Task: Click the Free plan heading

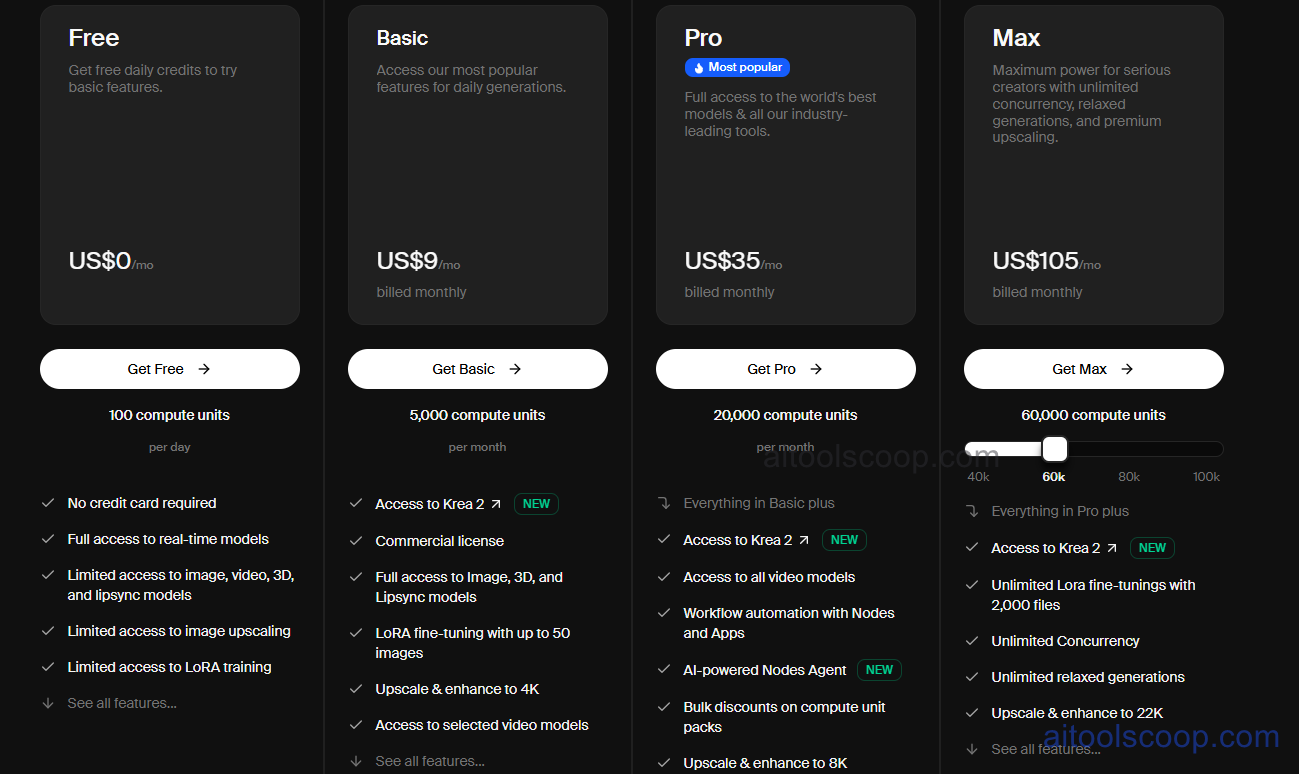Action: pyautogui.click(x=94, y=38)
